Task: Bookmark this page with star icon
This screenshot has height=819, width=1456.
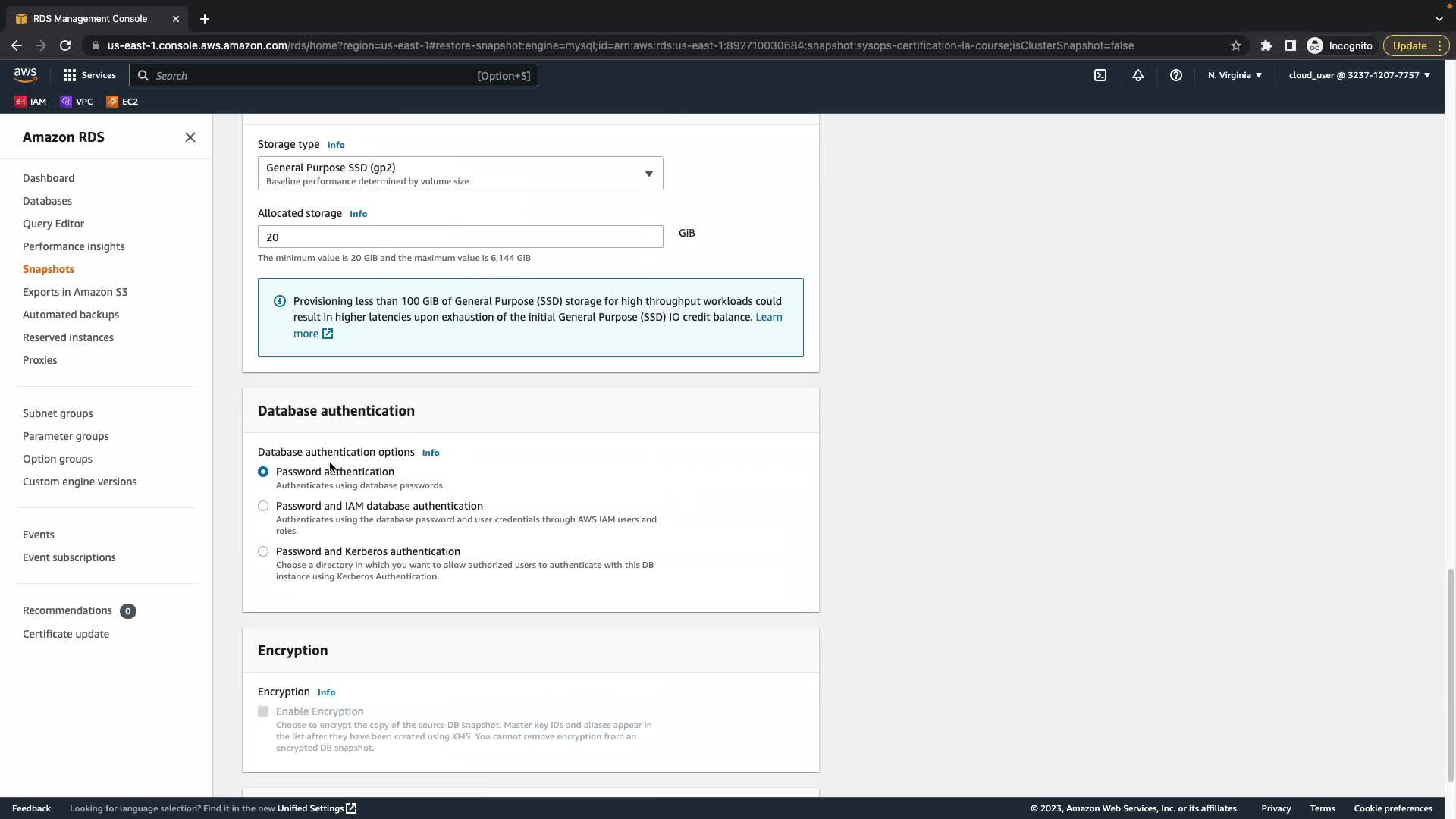Action: [1236, 45]
